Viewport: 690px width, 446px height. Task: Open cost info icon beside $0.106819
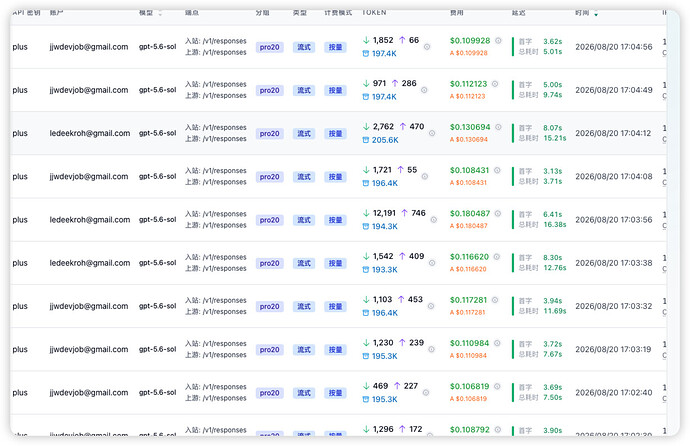click(497, 386)
